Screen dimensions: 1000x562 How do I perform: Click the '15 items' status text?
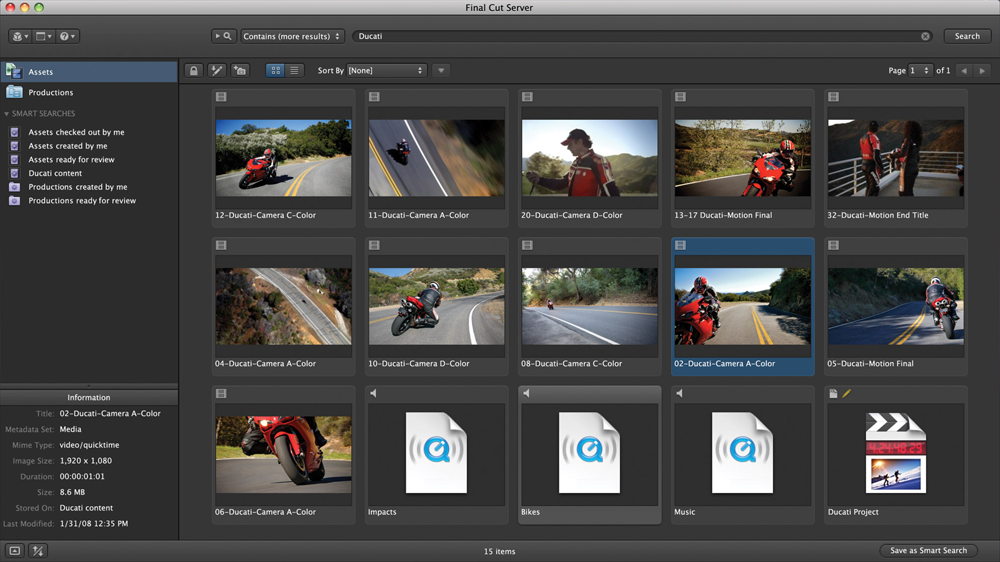(x=499, y=551)
